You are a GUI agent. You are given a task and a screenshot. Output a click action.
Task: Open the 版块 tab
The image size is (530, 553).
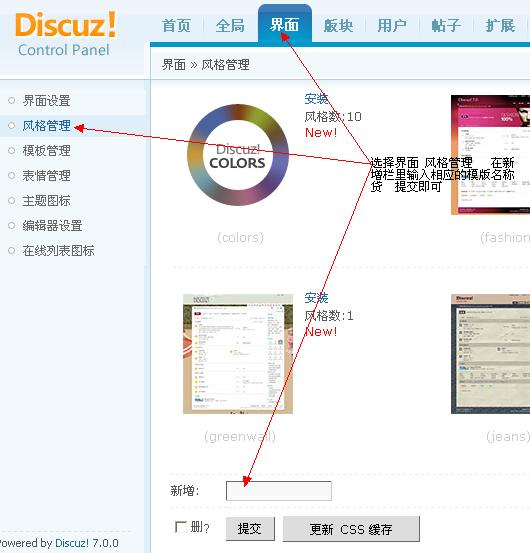click(x=338, y=26)
